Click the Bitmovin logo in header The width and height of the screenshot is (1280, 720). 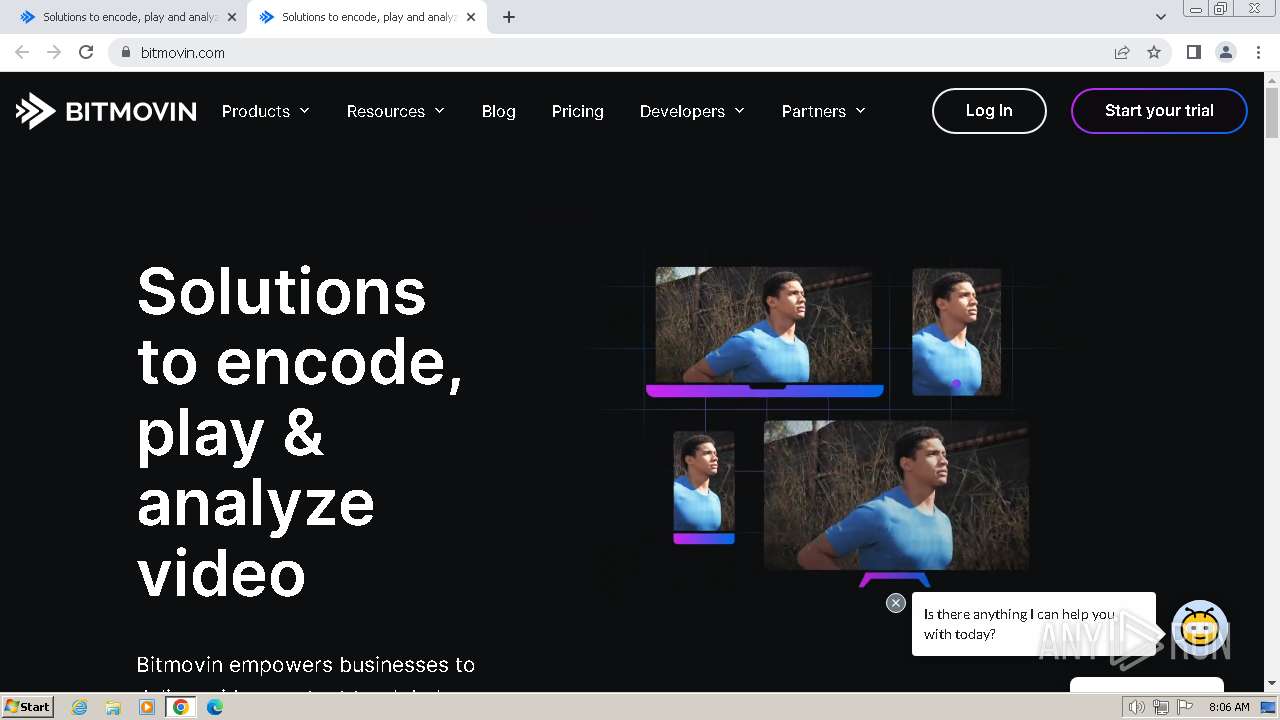[106, 111]
